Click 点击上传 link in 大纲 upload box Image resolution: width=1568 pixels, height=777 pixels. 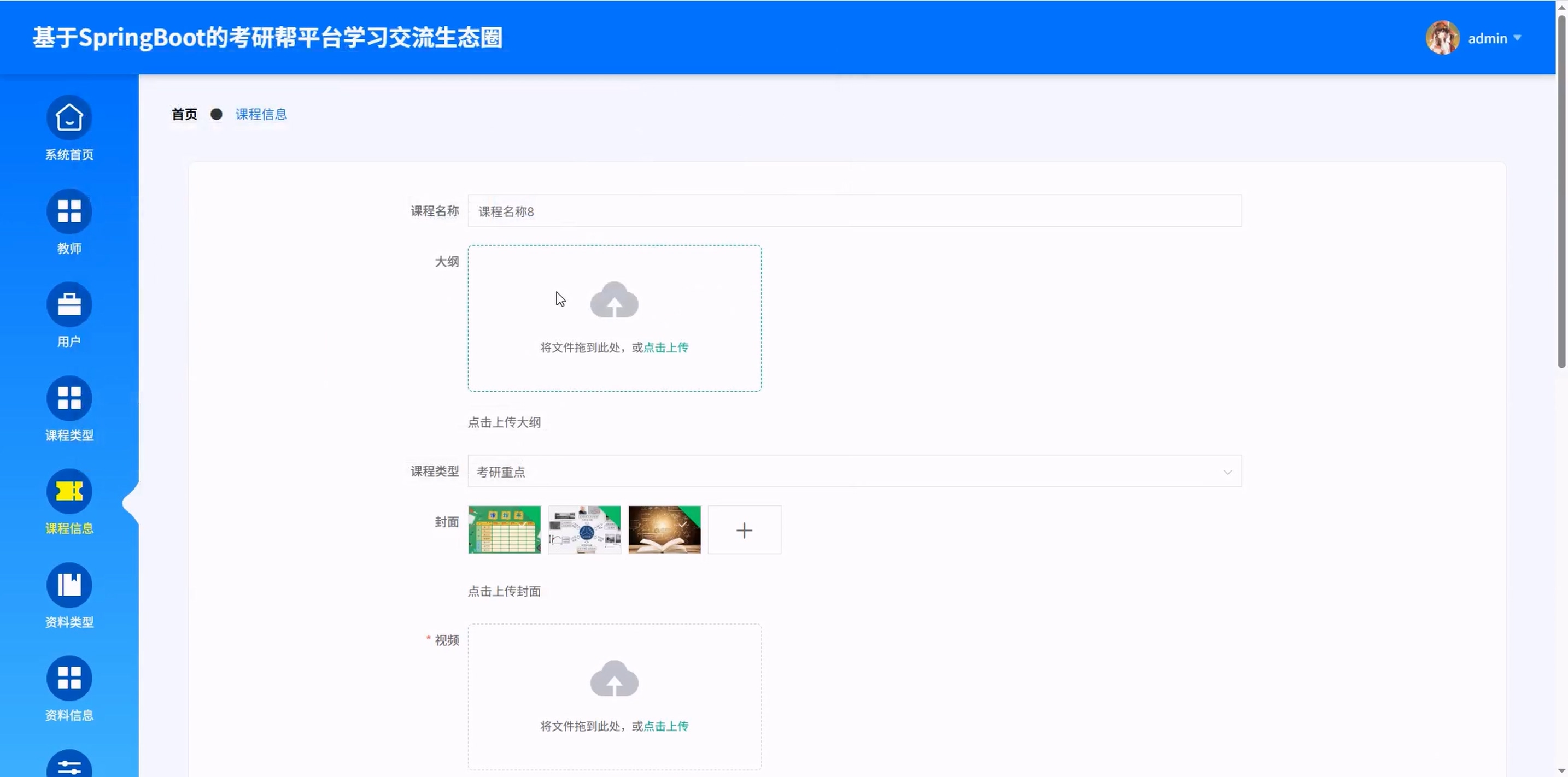(665, 348)
